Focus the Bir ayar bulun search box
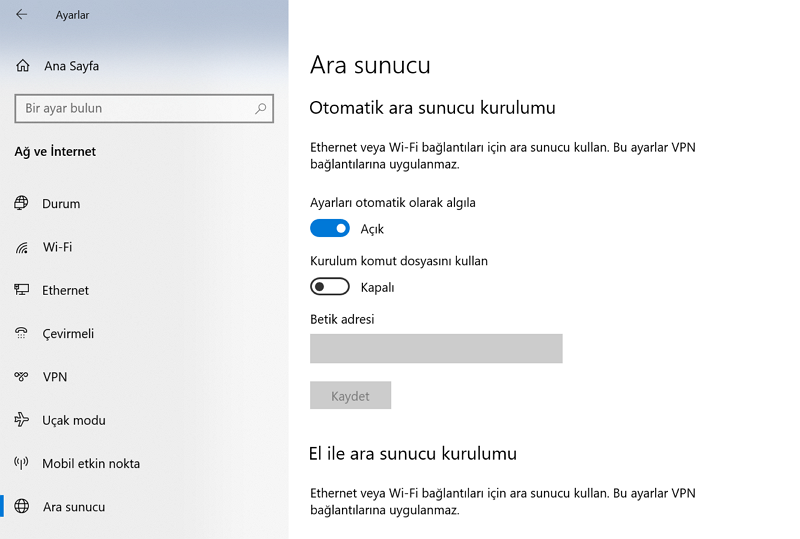 tap(135, 108)
